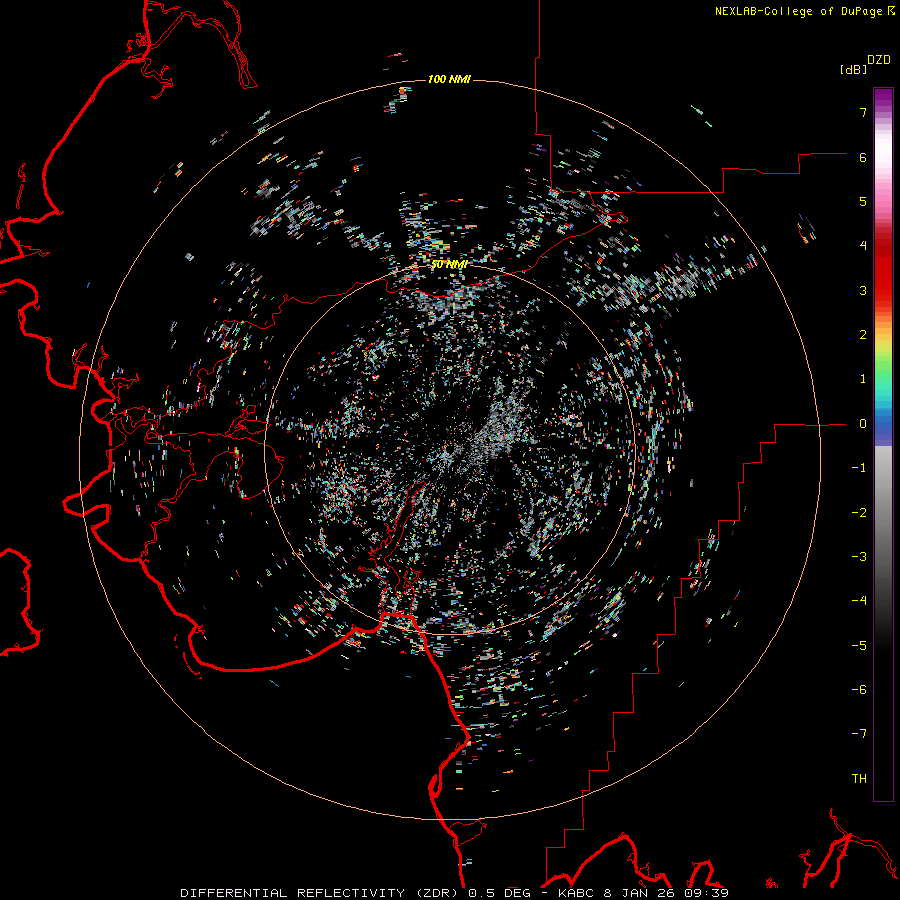This screenshot has width=900, height=900.
Task: Click the 4 value on the color scale
Action: pos(863,246)
